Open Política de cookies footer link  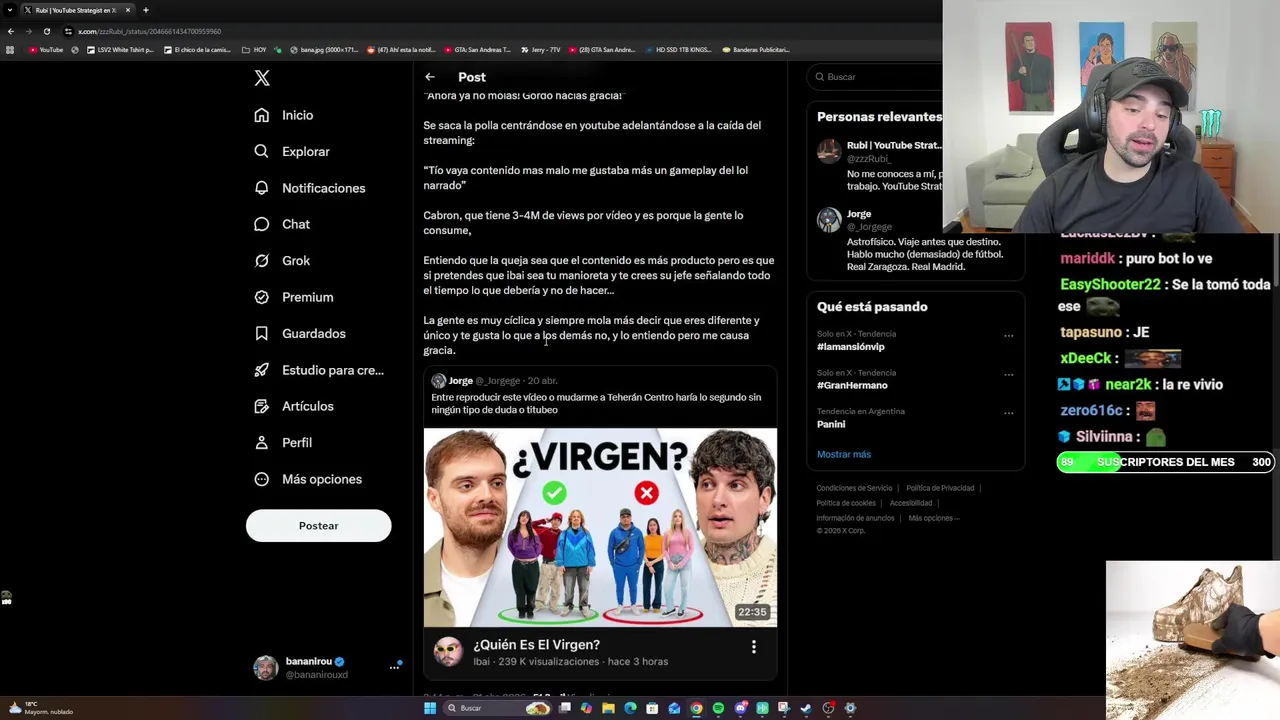coord(846,503)
